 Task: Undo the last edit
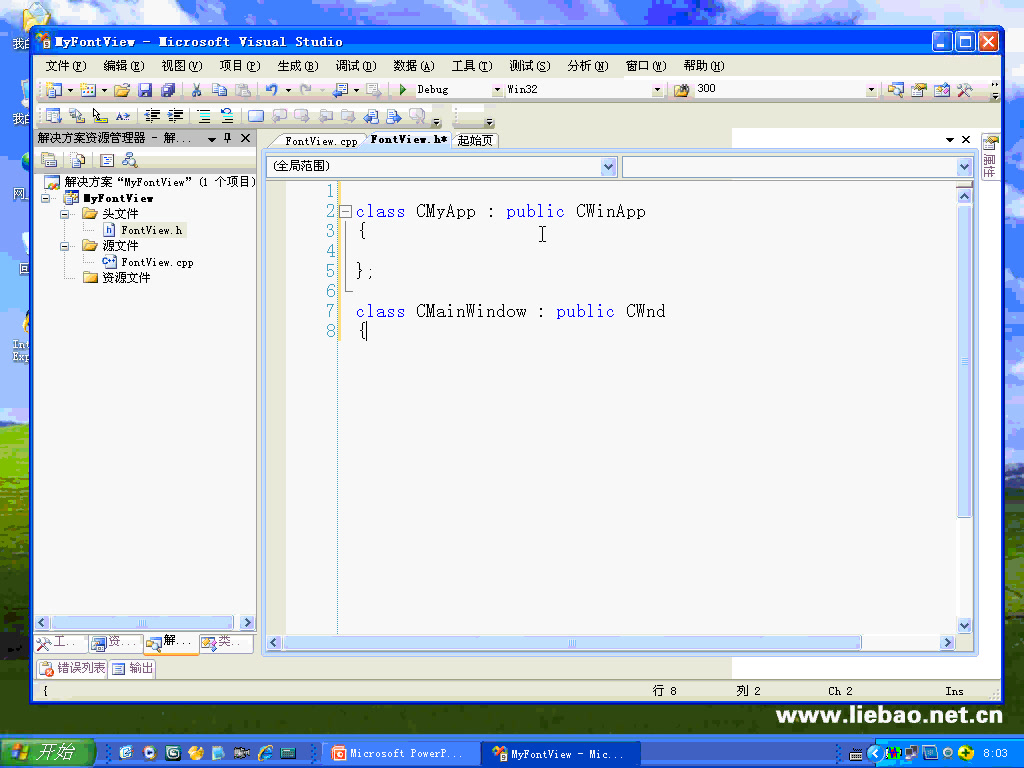point(271,90)
